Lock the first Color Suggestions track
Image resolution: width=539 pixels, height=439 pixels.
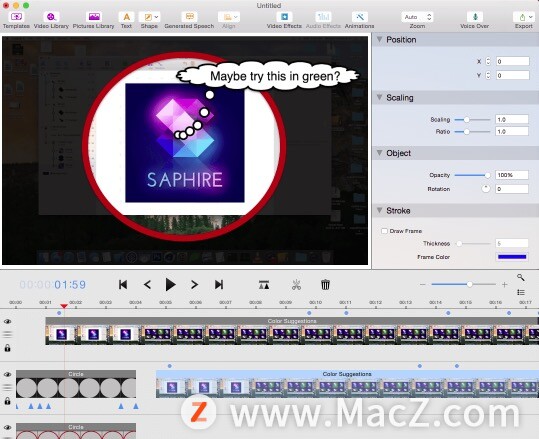(x=7, y=348)
